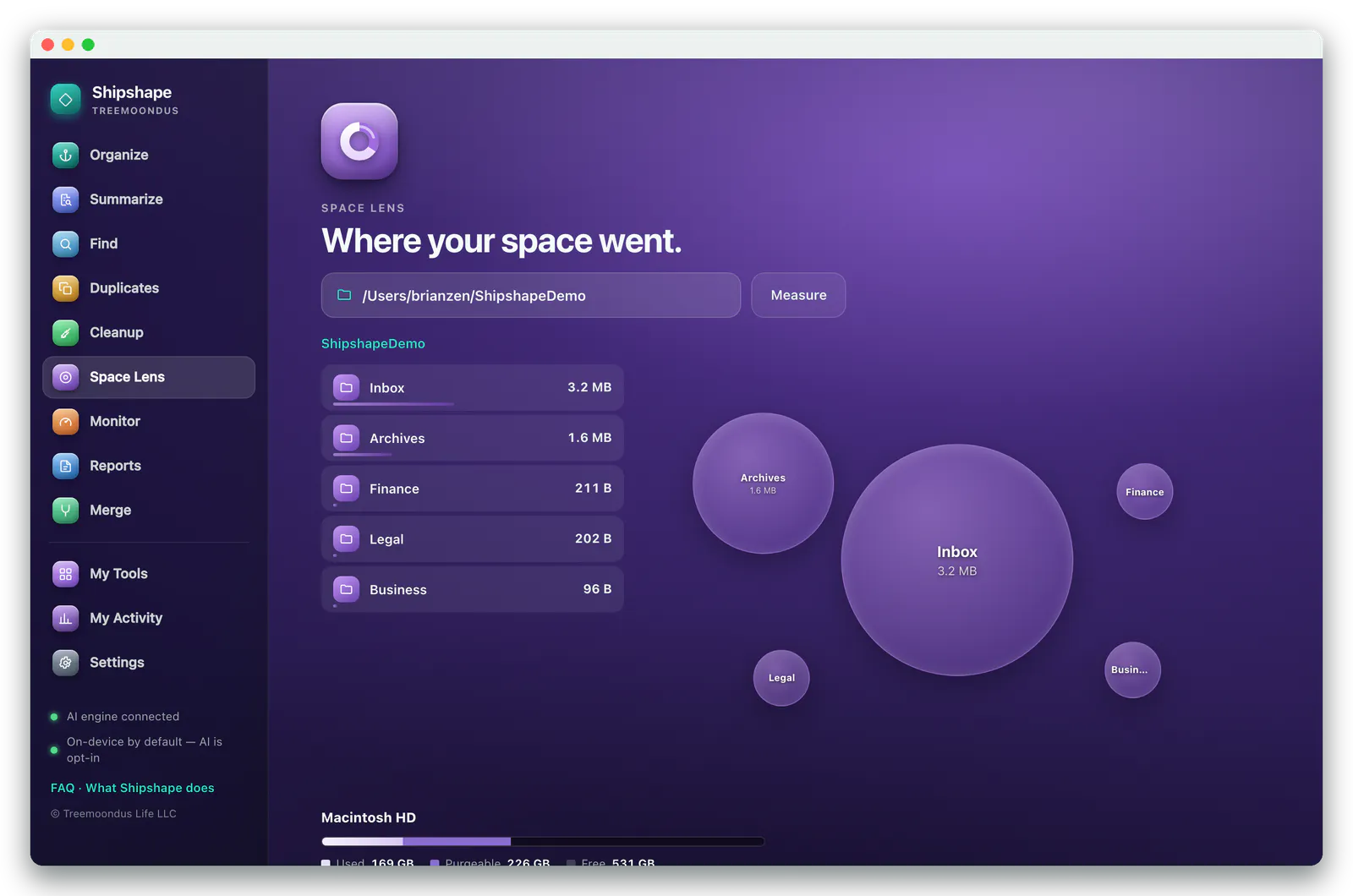
Task: Click the Merge fork icon
Action: (x=65, y=510)
